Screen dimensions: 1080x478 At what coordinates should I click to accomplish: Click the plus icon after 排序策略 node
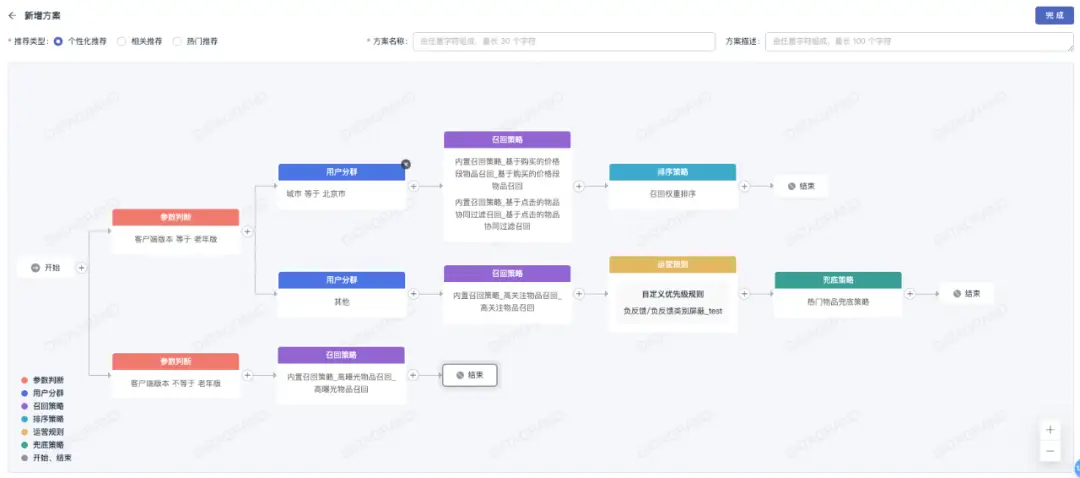pyautogui.click(x=743, y=186)
